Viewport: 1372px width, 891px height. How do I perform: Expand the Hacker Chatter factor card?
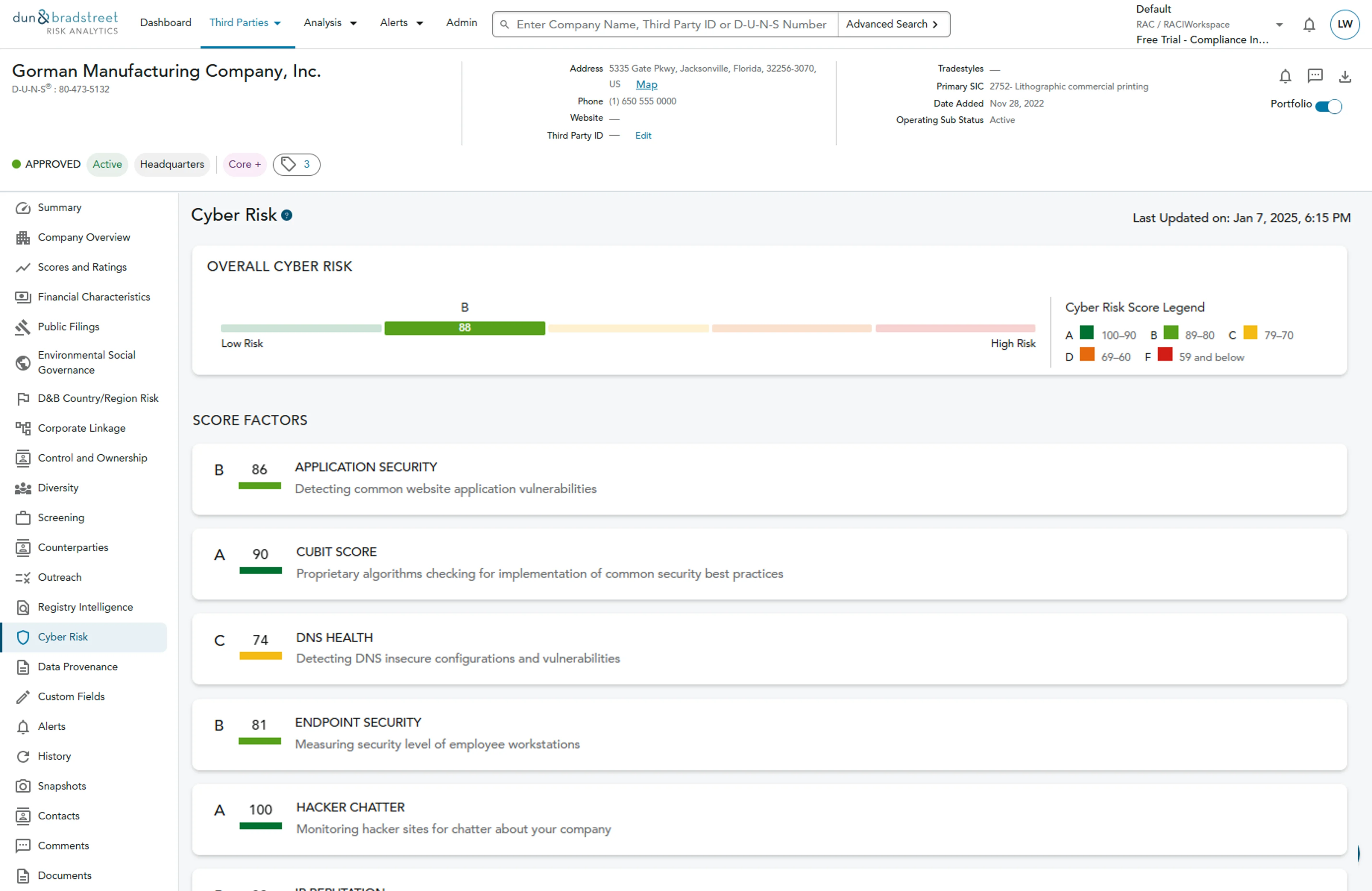[x=770, y=819]
